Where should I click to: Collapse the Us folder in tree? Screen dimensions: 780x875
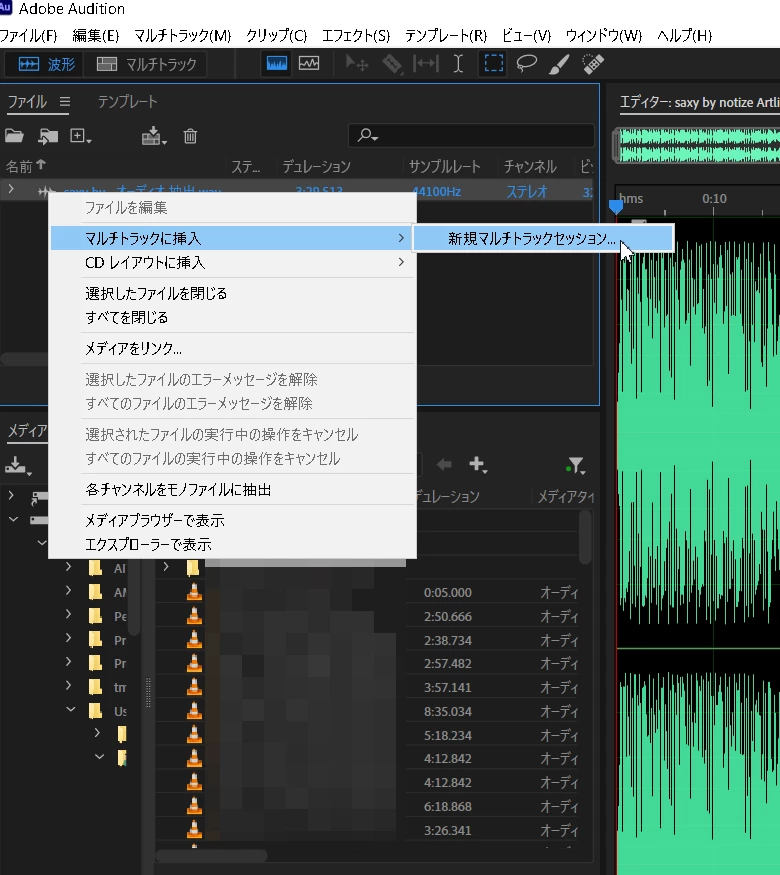point(70,709)
